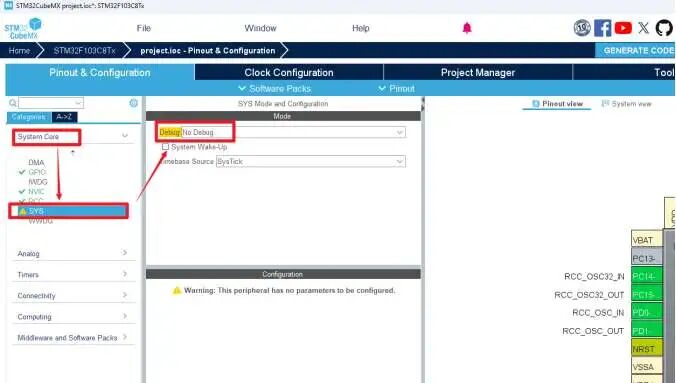Open the File menu
Viewport: 676px width, 383px height.
[144, 28]
